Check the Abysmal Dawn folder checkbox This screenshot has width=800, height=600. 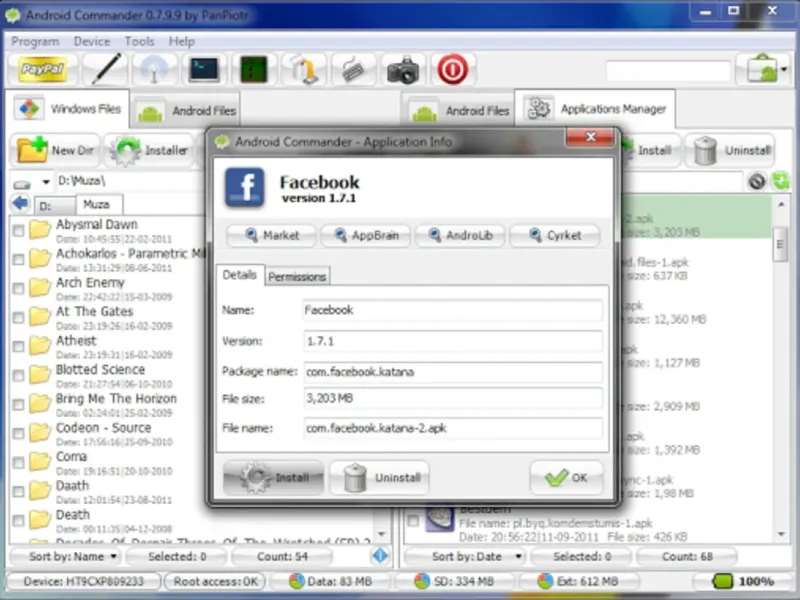(x=18, y=231)
